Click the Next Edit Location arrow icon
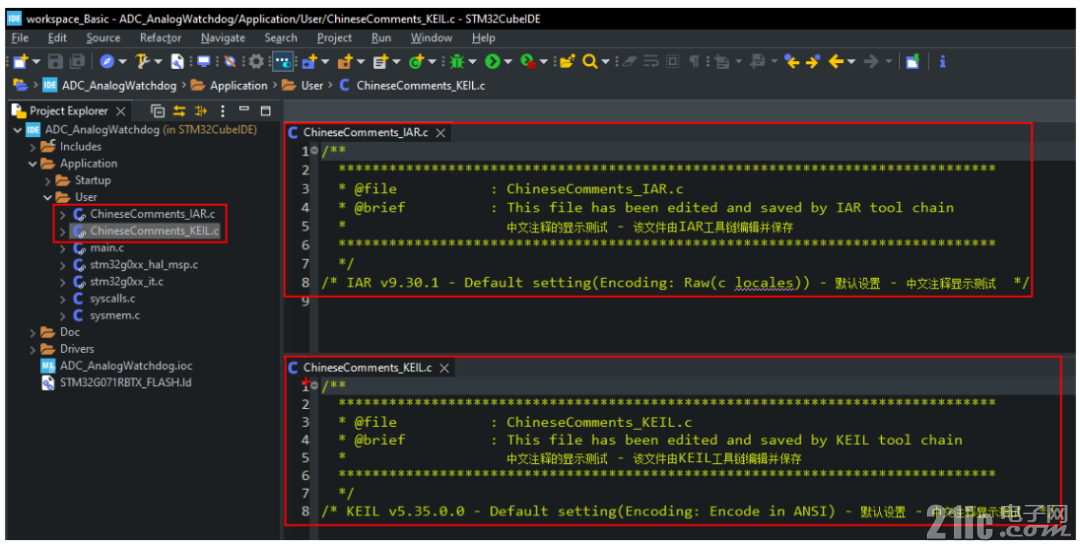 (813, 61)
